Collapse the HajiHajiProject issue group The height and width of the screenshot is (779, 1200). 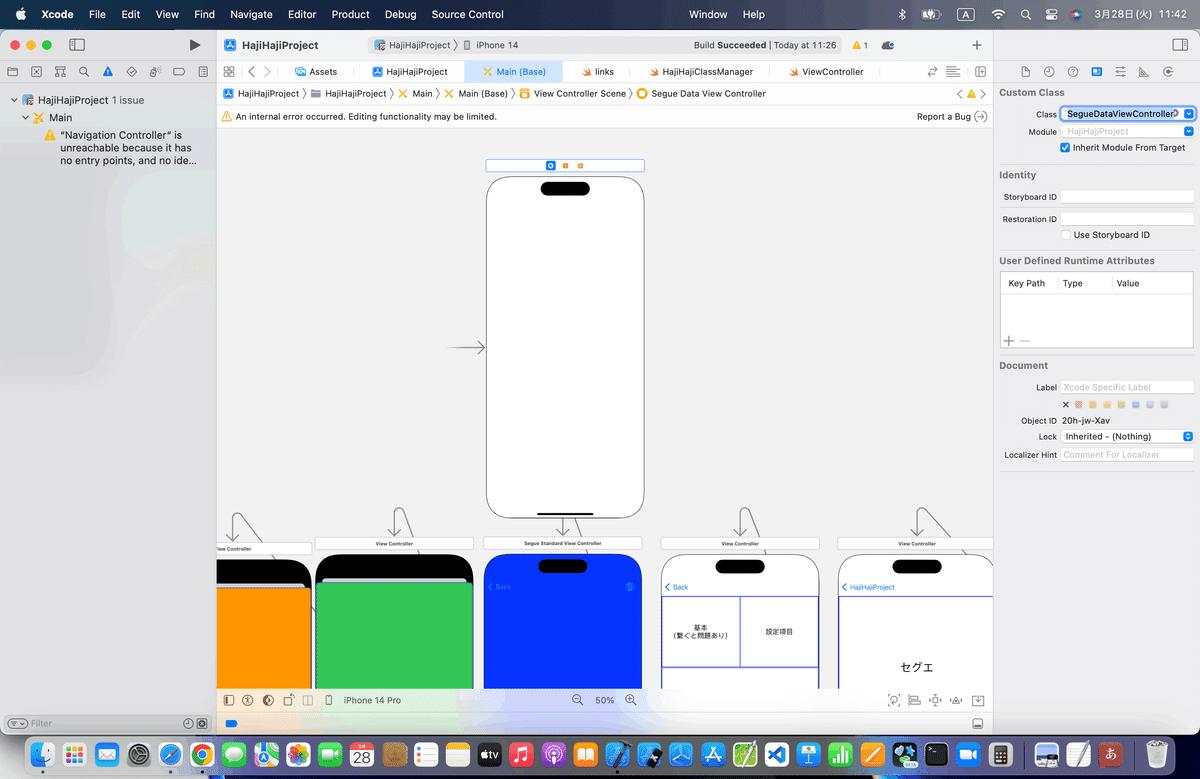pyautogui.click(x=14, y=100)
